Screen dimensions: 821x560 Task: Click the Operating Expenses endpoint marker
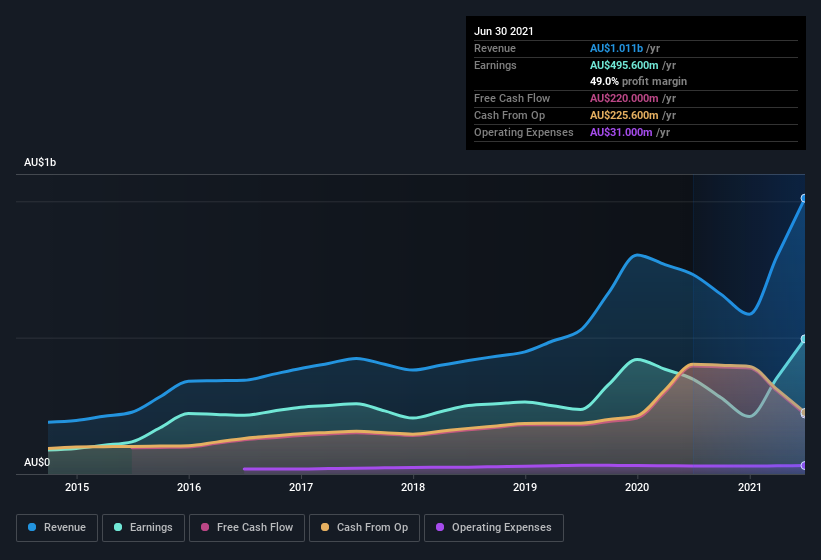[x=804, y=465]
